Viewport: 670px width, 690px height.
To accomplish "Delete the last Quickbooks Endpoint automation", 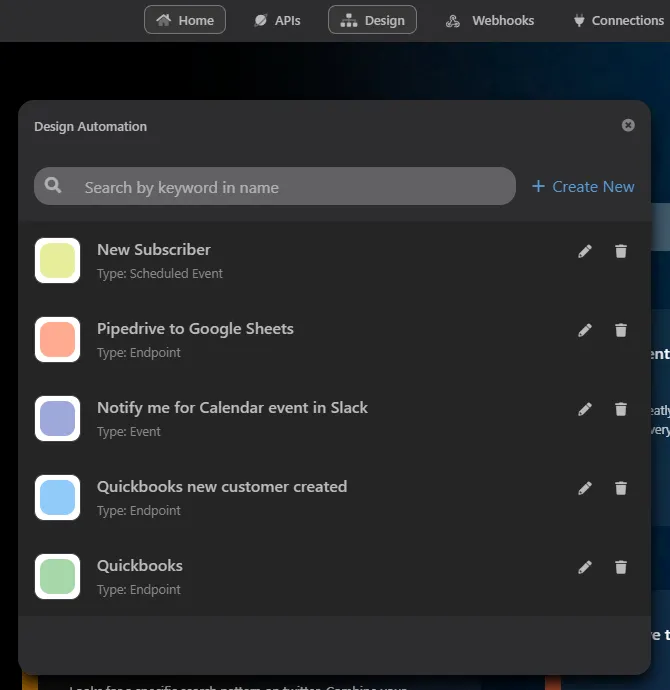I will 621,567.
